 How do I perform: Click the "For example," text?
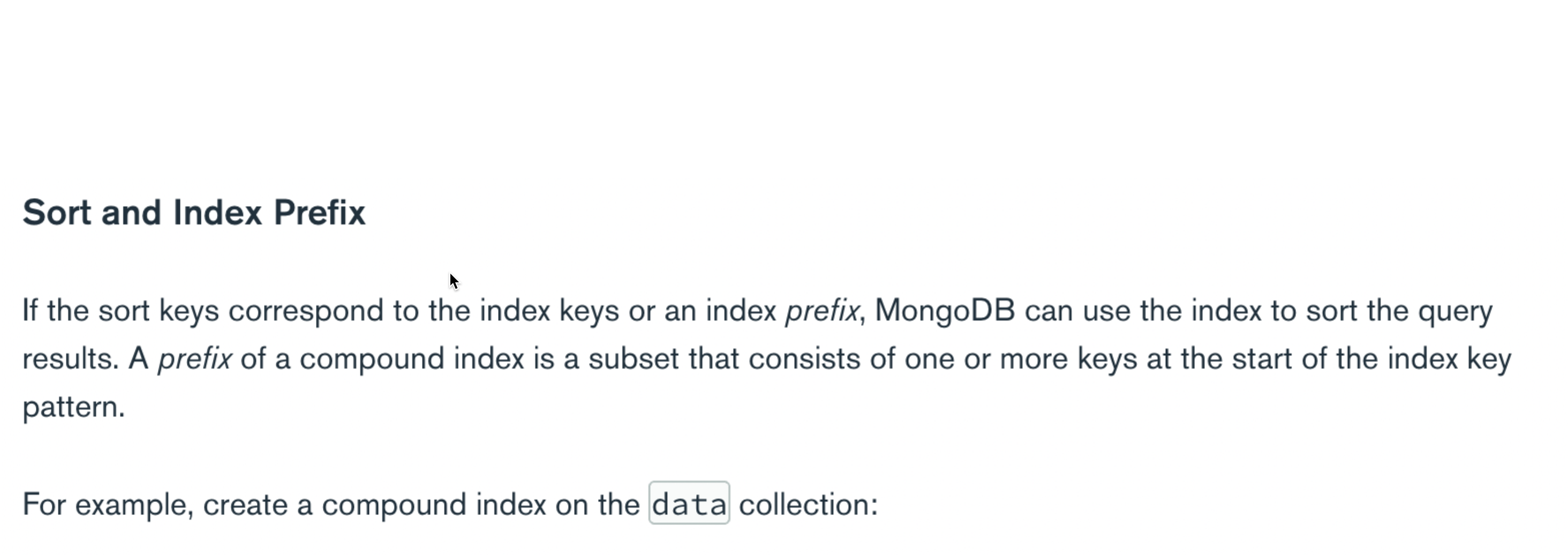pos(108,505)
